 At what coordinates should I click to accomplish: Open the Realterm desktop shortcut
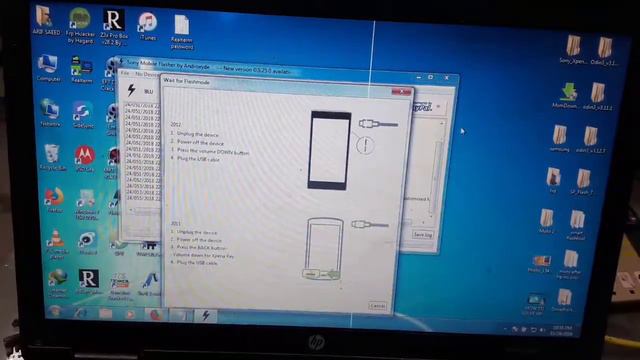81,69
